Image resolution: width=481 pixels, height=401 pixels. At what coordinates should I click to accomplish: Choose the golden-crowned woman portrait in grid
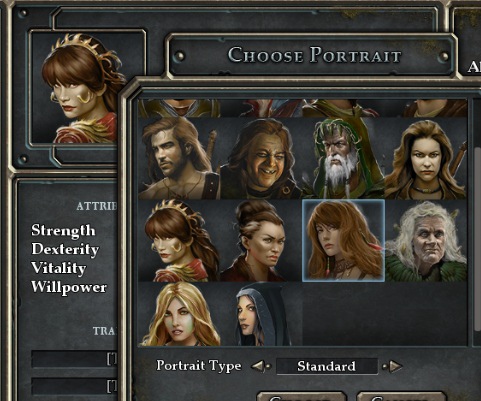tap(179, 241)
